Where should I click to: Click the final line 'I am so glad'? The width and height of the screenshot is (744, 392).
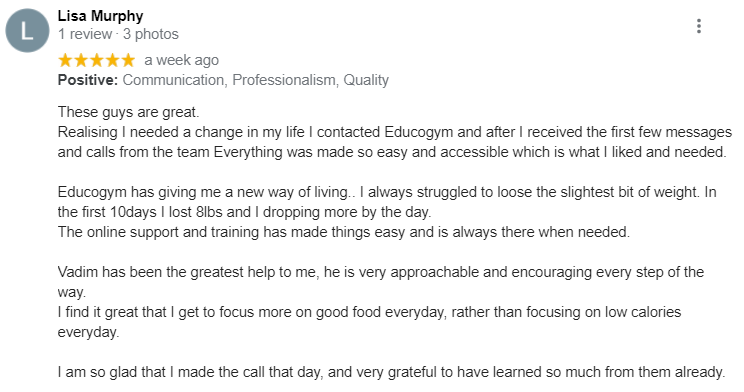pyautogui.click(x=391, y=372)
